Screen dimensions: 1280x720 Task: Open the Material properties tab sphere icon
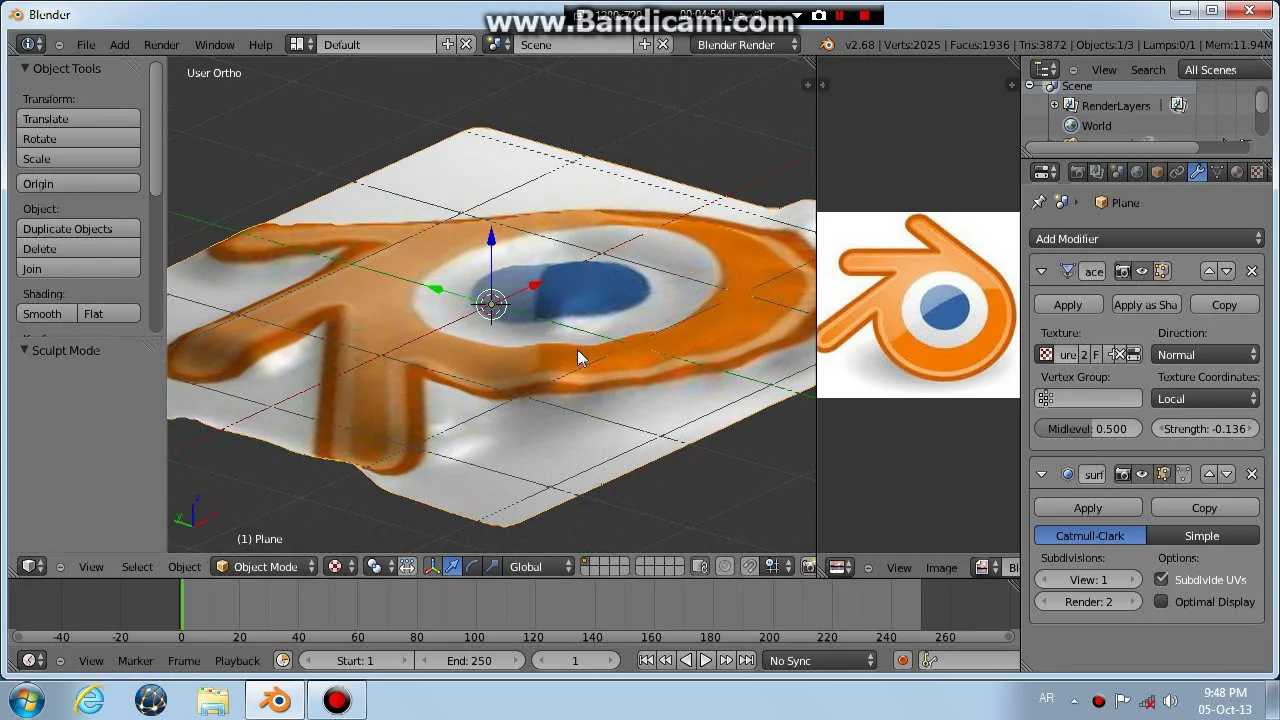[1237, 172]
